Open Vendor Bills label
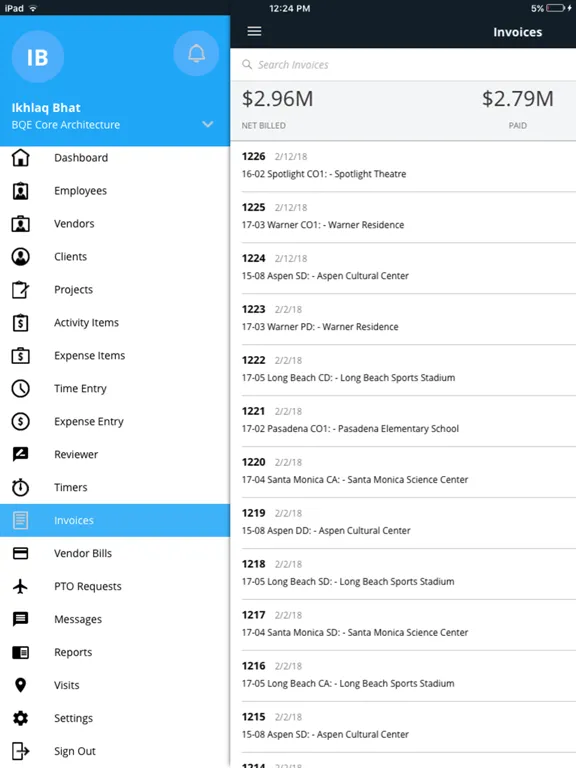The height and width of the screenshot is (768, 576). (x=83, y=553)
